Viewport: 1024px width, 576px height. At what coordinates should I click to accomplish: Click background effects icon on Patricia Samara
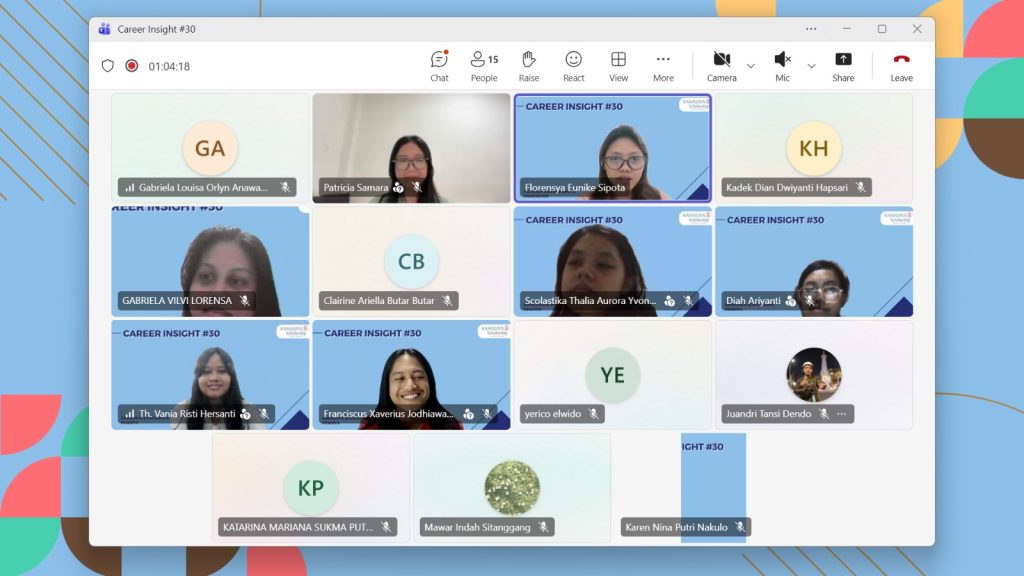pyautogui.click(x=398, y=187)
